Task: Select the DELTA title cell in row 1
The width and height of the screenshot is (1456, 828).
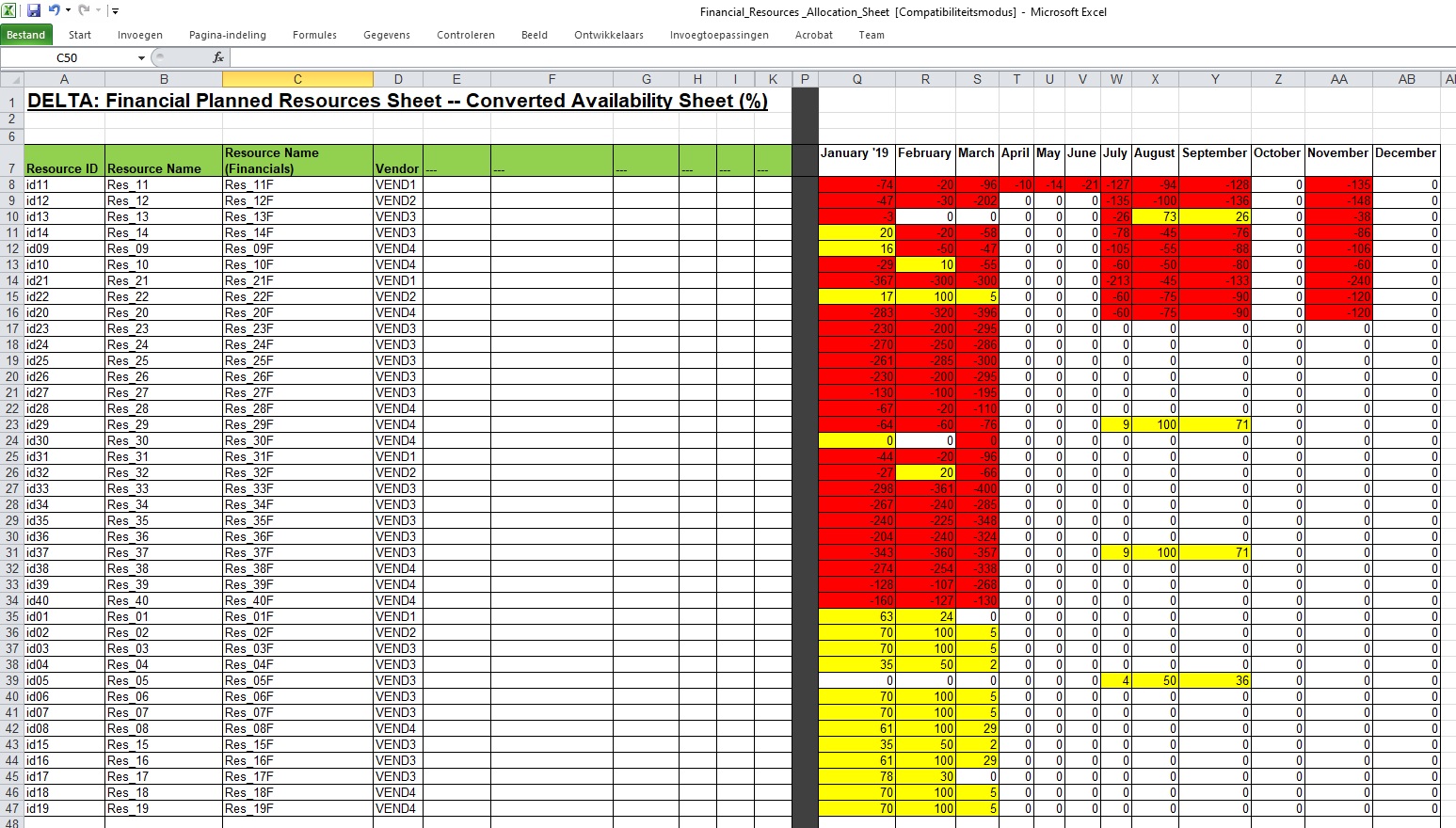Action: [395, 101]
